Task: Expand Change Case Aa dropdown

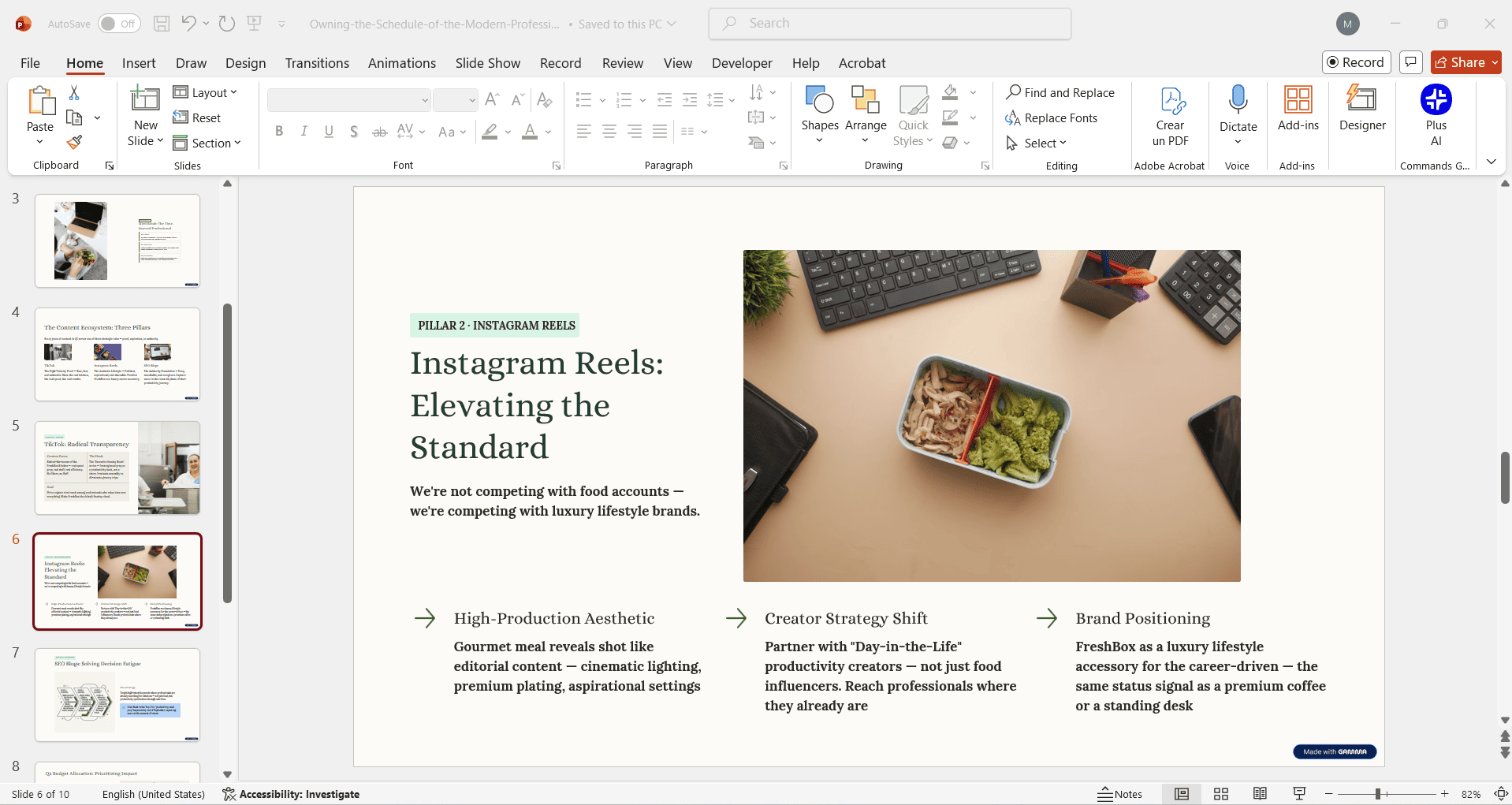Action: (x=452, y=132)
